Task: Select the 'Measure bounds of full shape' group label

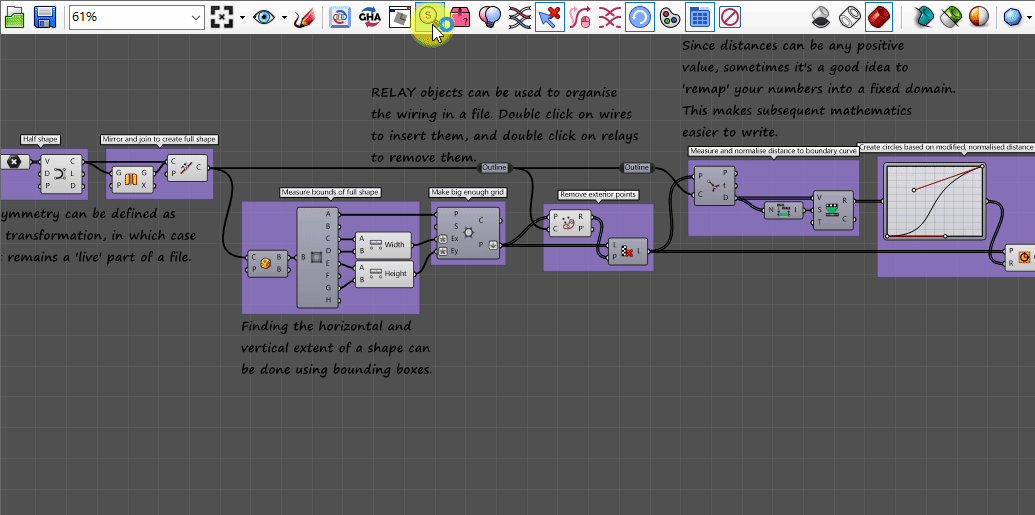Action: coord(330,192)
